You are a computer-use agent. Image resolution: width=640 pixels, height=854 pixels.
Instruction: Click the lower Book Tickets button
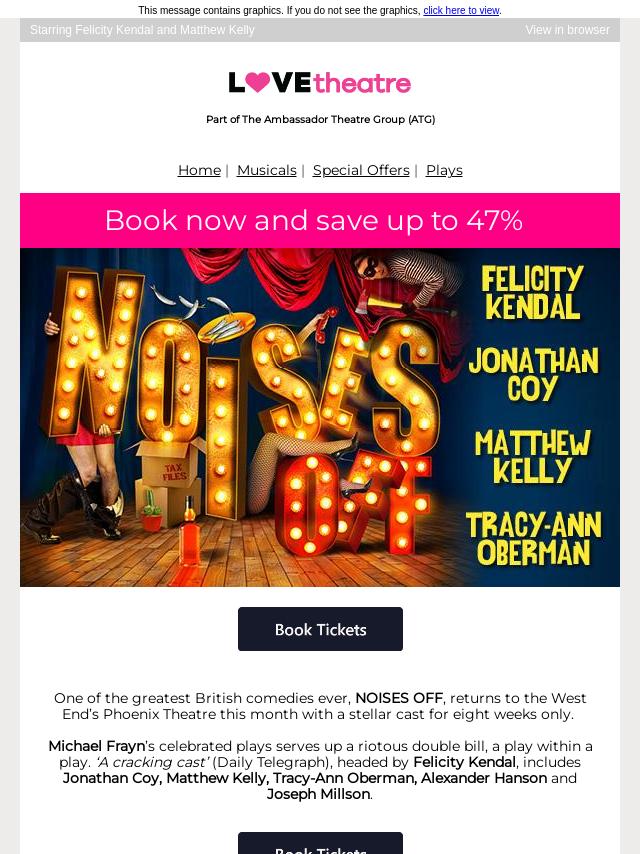(x=320, y=843)
